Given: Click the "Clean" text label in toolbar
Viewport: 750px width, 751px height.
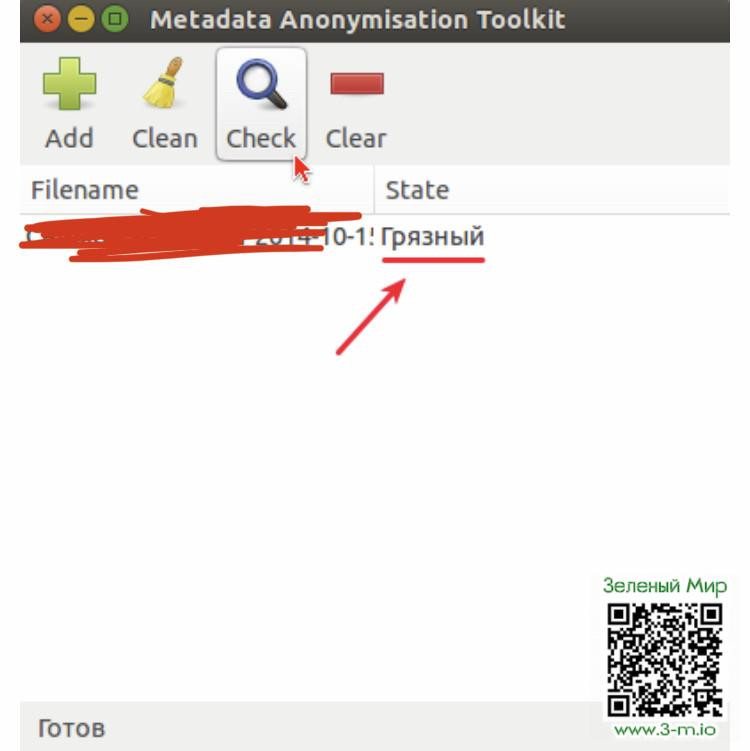Looking at the screenshot, I should pos(165,139).
